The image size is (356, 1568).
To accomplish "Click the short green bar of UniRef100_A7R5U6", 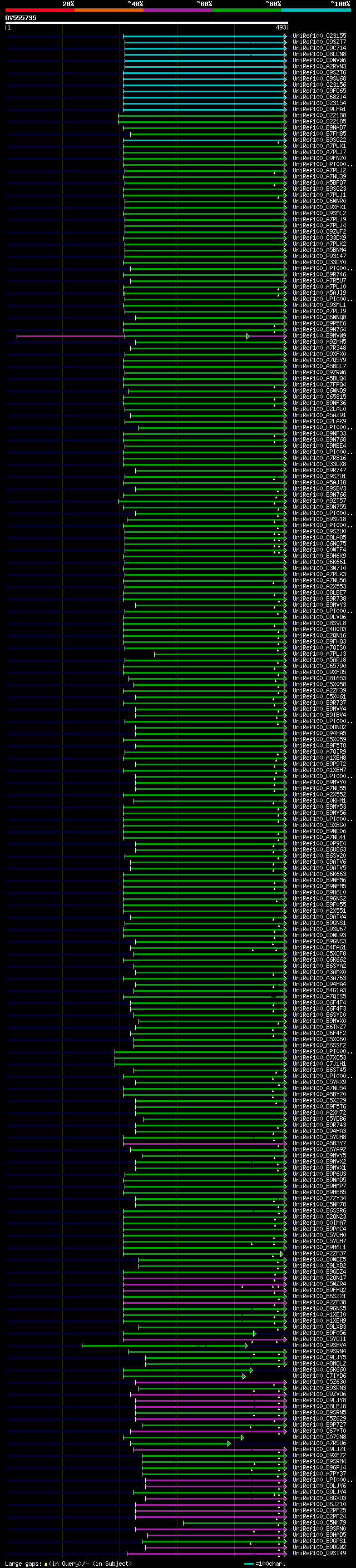I will point(180,1444).
